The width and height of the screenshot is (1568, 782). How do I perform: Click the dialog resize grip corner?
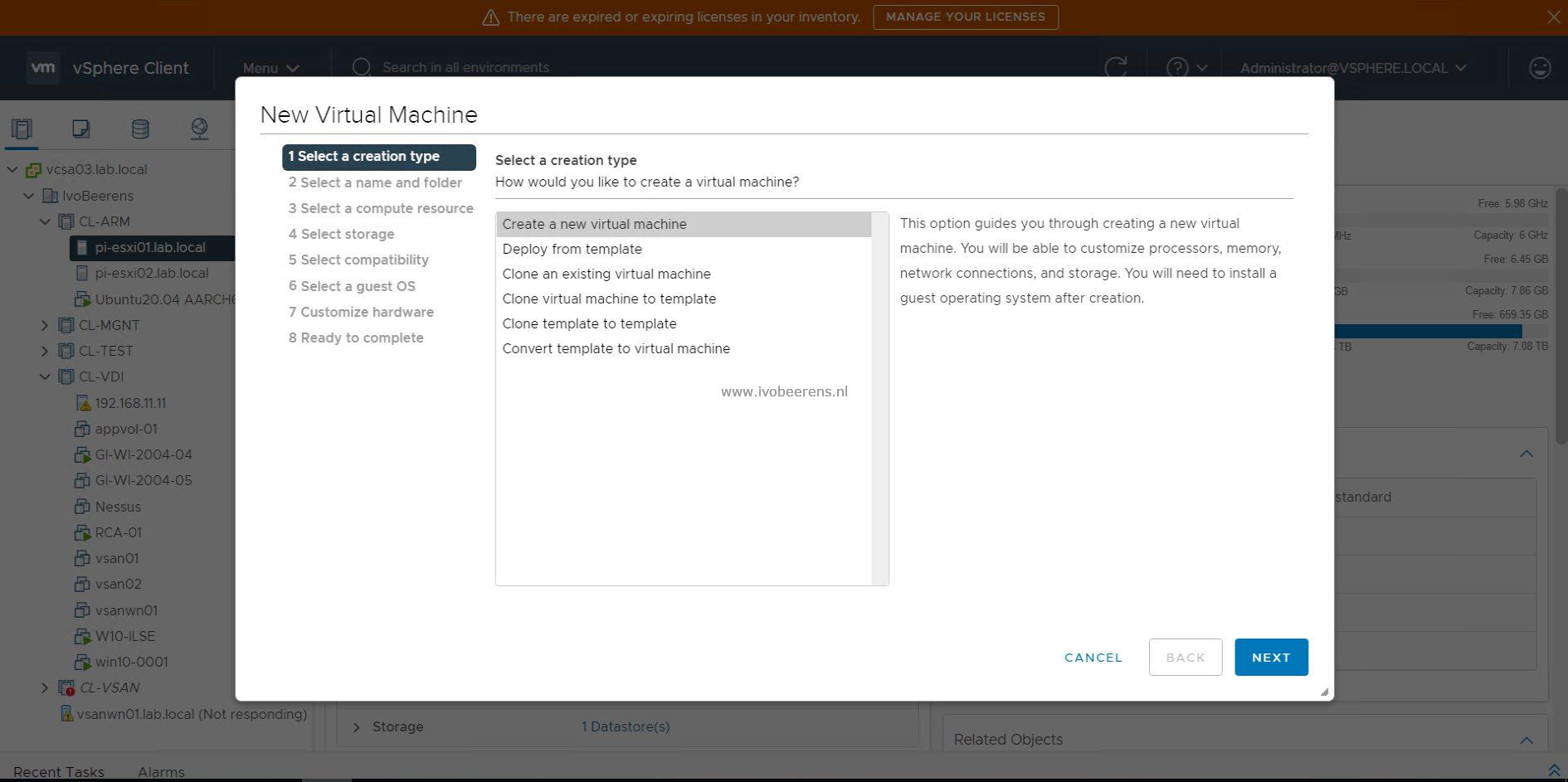[x=1324, y=692]
